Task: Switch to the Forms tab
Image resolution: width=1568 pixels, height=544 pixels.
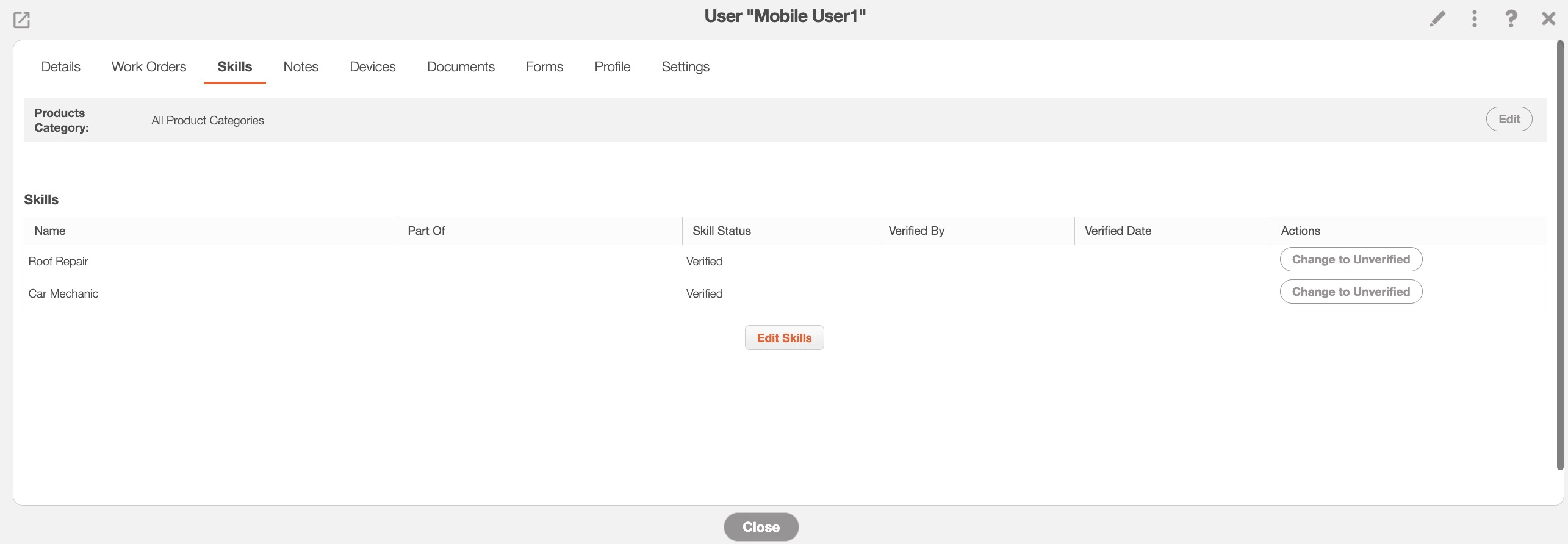Action: 544,66
